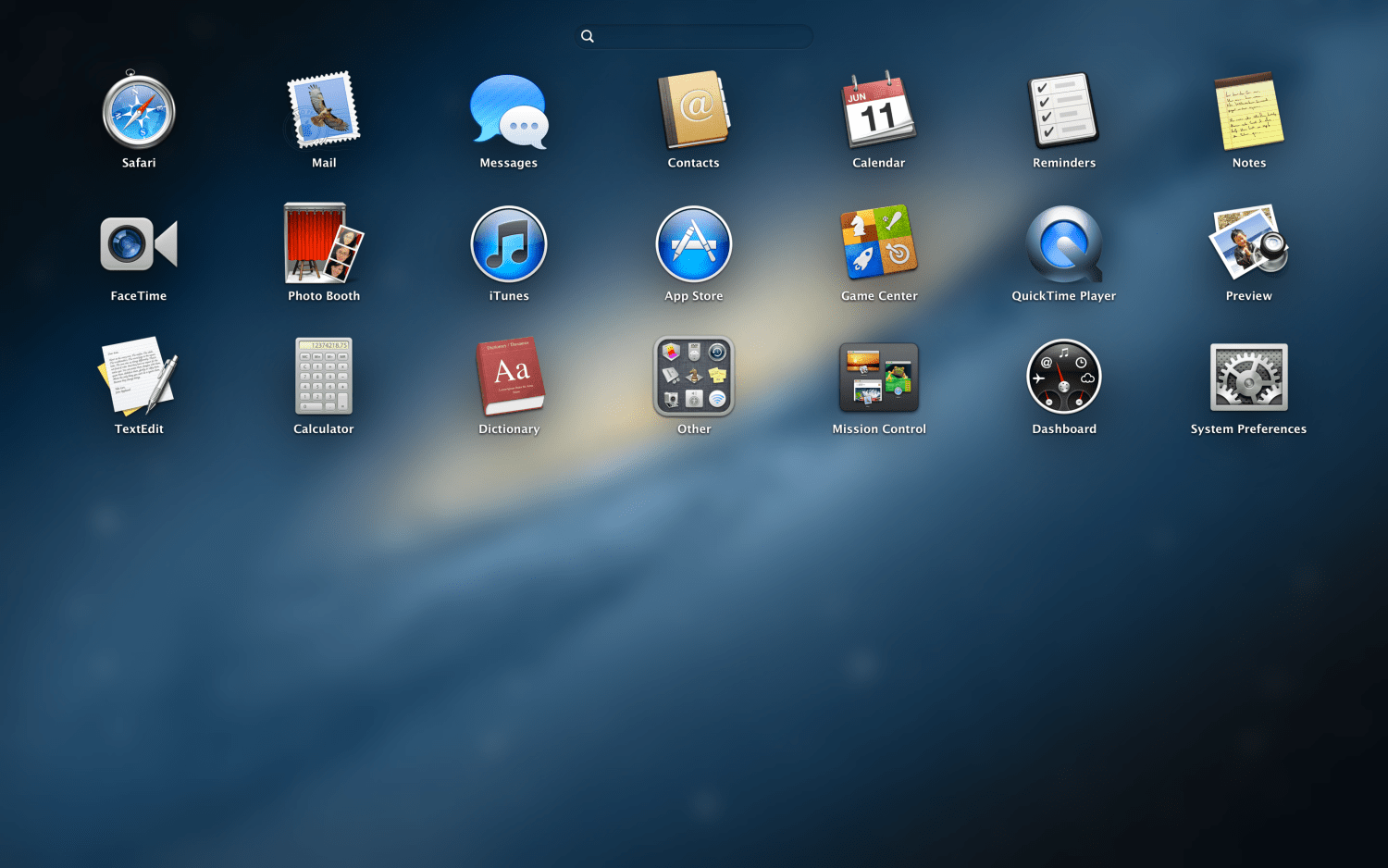The image size is (1388, 868).
Task: Select the "Preview" label text
Action: tap(1249, 296)
